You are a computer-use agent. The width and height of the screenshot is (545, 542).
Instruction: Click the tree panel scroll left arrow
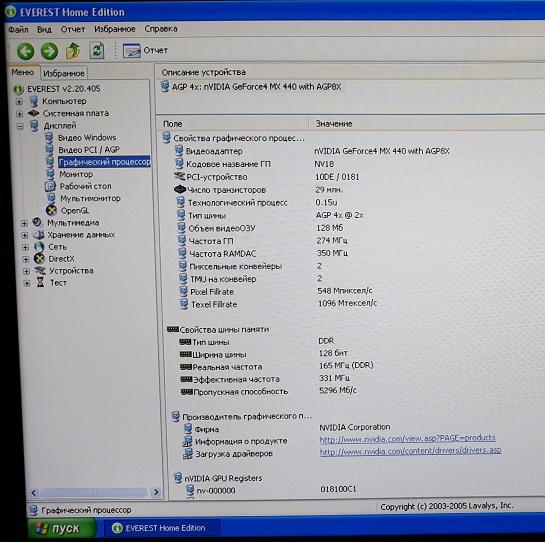point(34,493)
